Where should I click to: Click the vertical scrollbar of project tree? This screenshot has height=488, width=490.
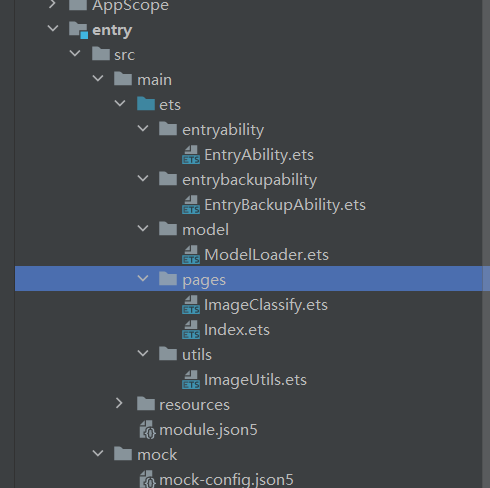pos(486,244)
